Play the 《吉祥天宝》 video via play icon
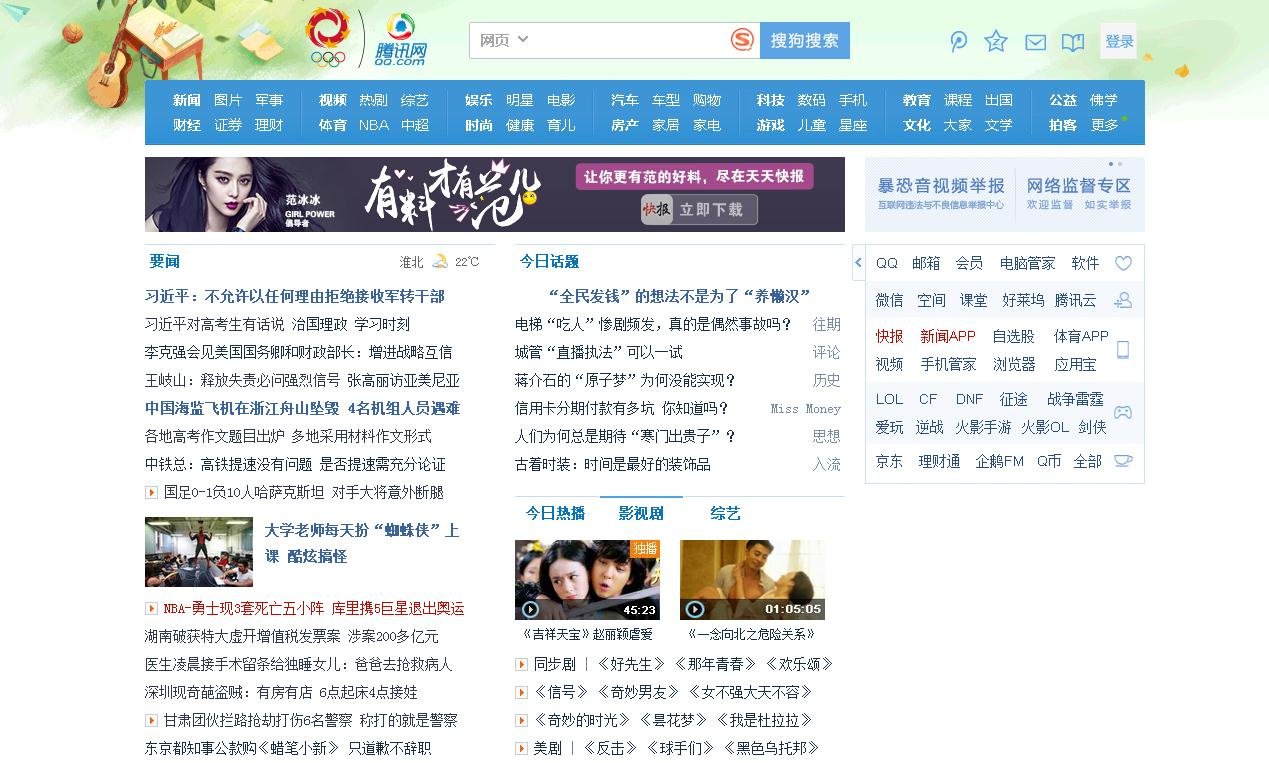The width and height of the screenshot is (1269, 763). (530, 609)
